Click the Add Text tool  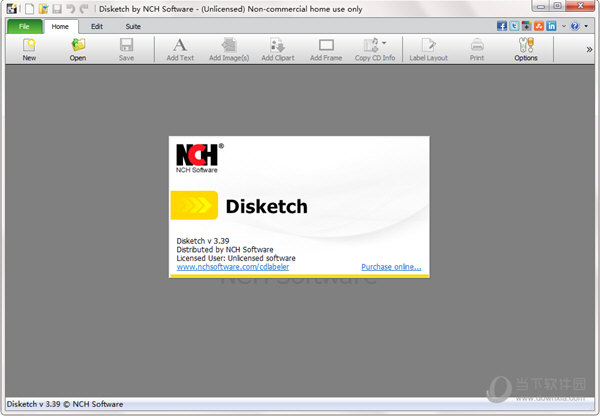[180, 48]
